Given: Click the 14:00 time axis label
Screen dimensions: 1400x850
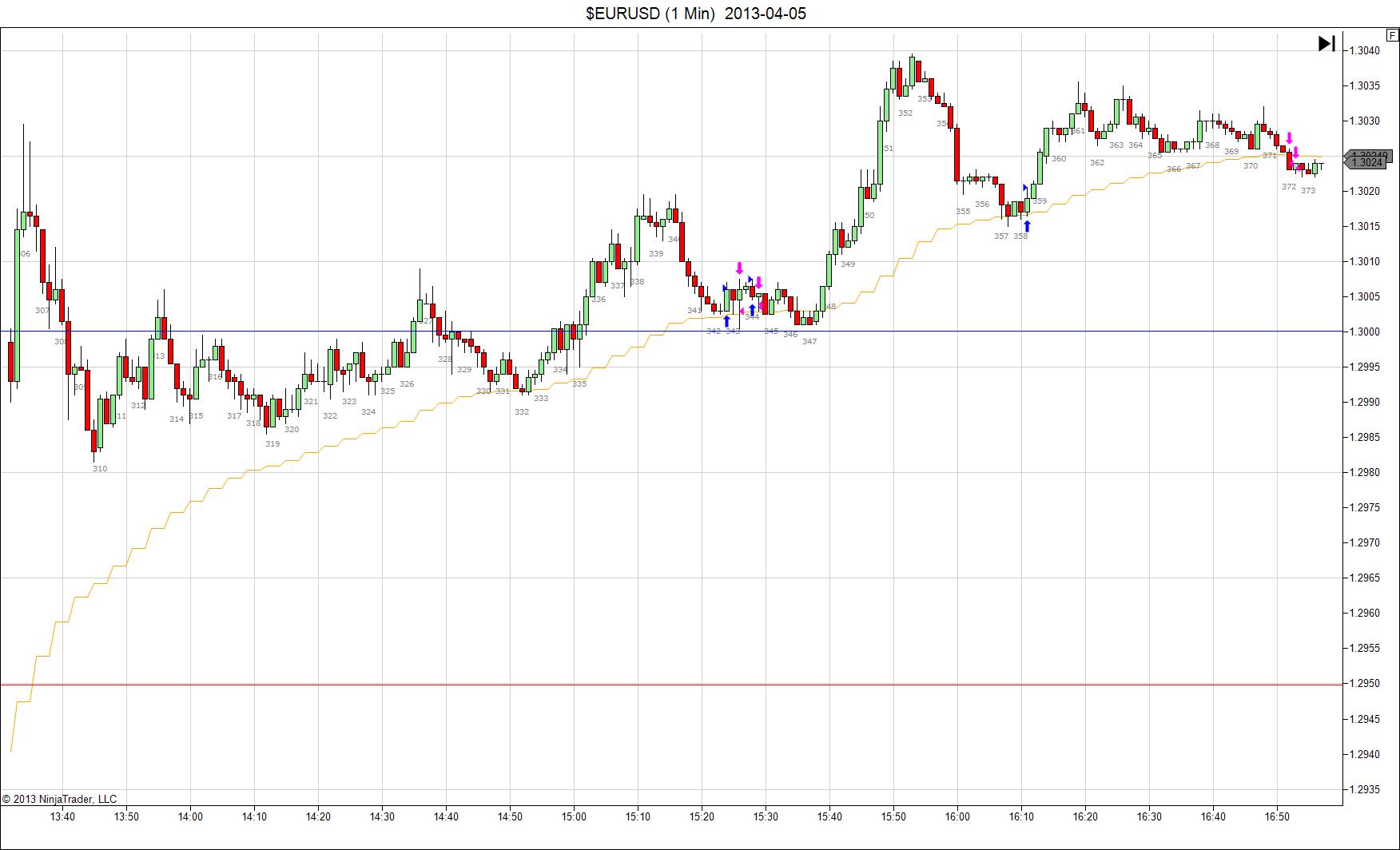Looking at the screenshot, I should (190, 816).
